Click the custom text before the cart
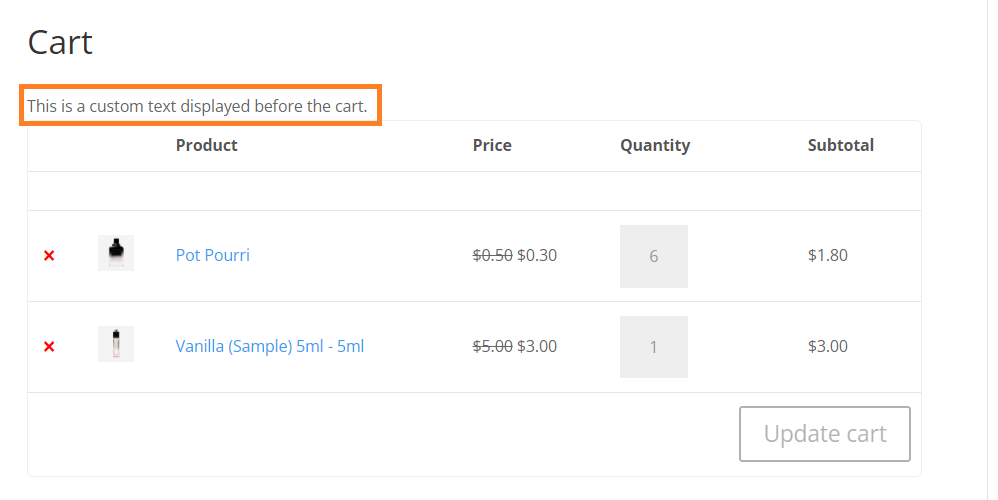 pyautogui.click(x=197, y=106)
